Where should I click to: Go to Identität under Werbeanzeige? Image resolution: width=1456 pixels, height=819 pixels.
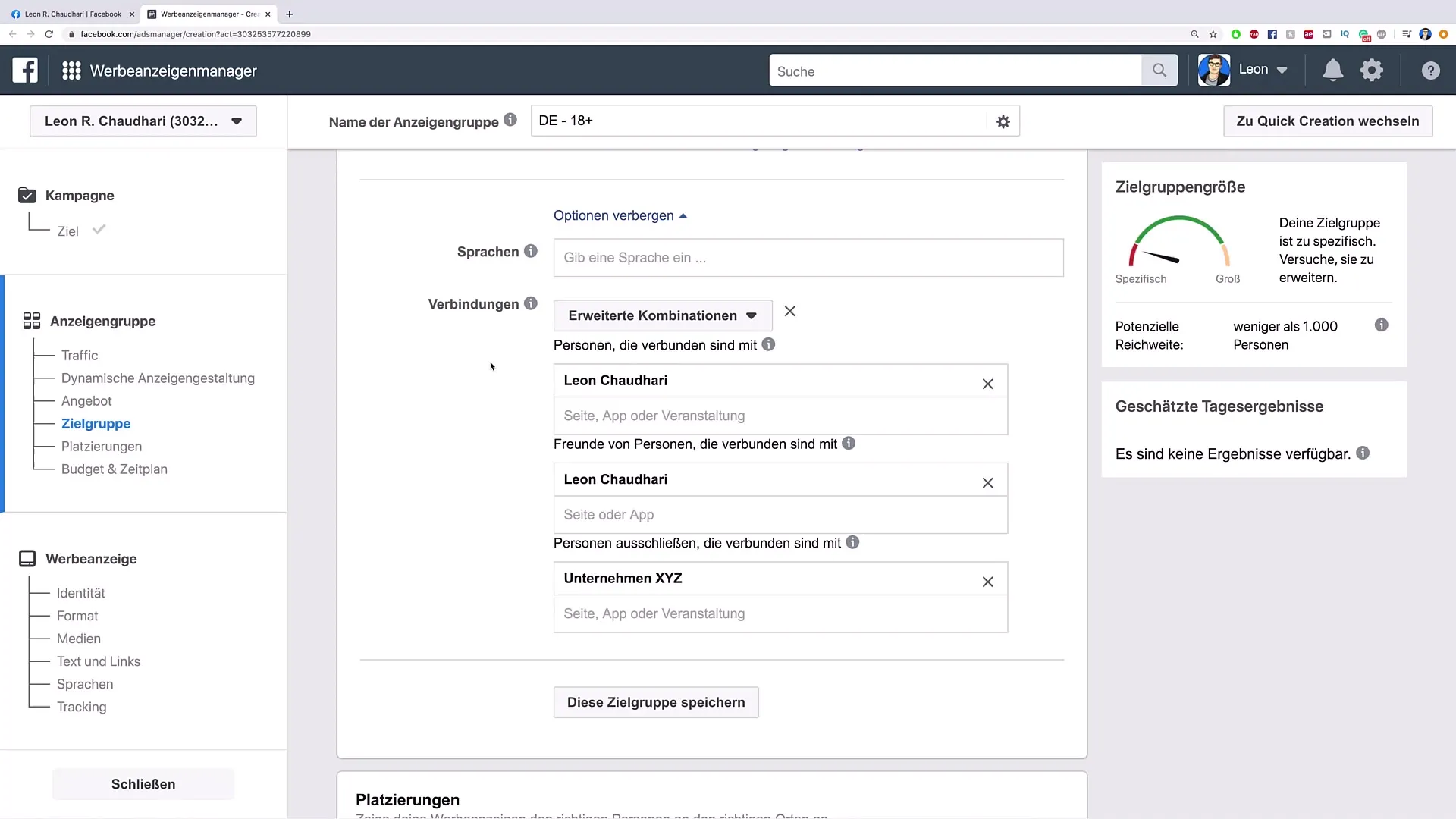pos(81,593)
